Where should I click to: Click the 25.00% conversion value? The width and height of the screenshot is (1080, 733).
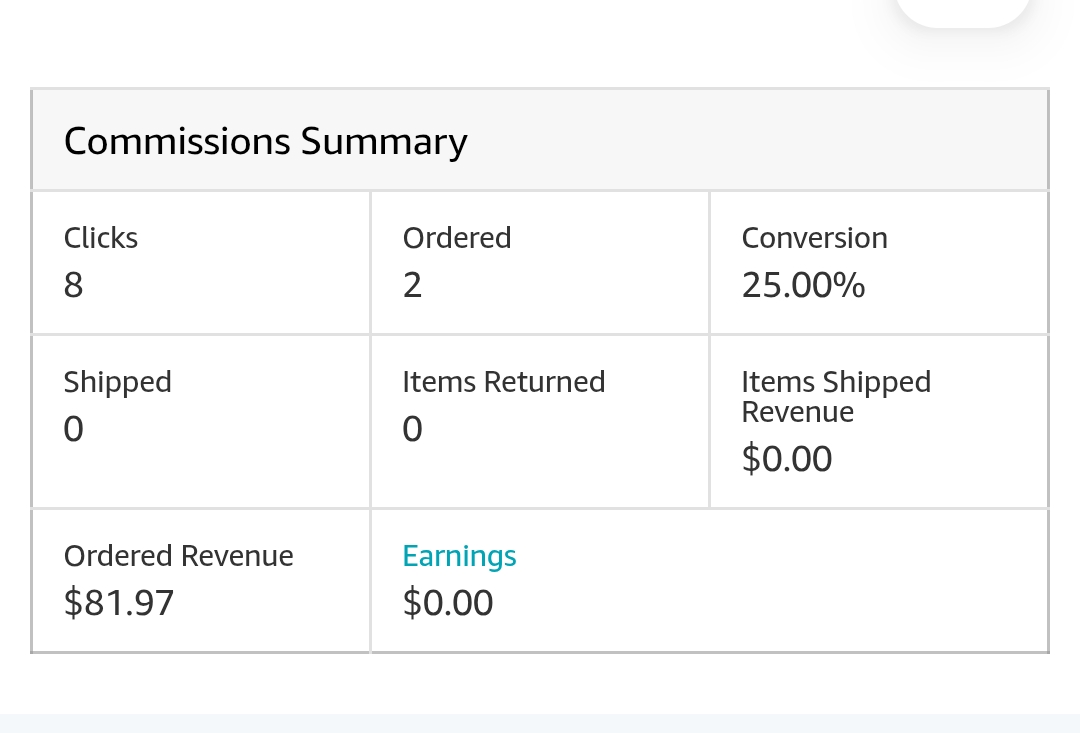803,285
